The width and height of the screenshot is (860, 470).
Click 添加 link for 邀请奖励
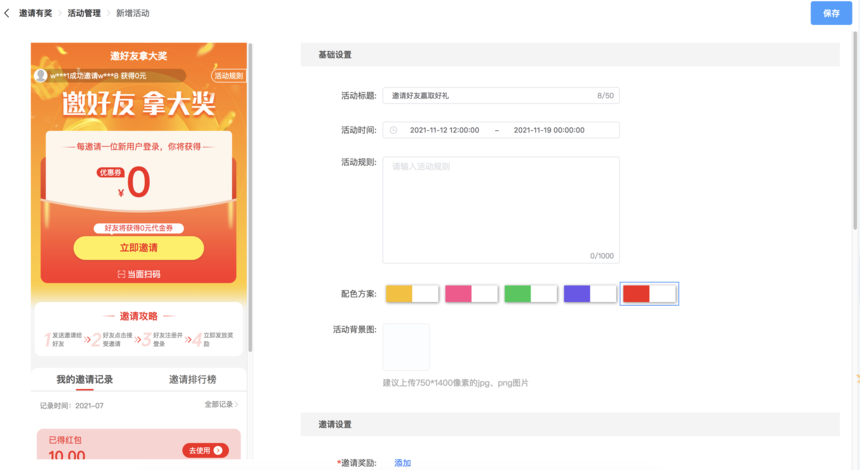coord(403,463)
